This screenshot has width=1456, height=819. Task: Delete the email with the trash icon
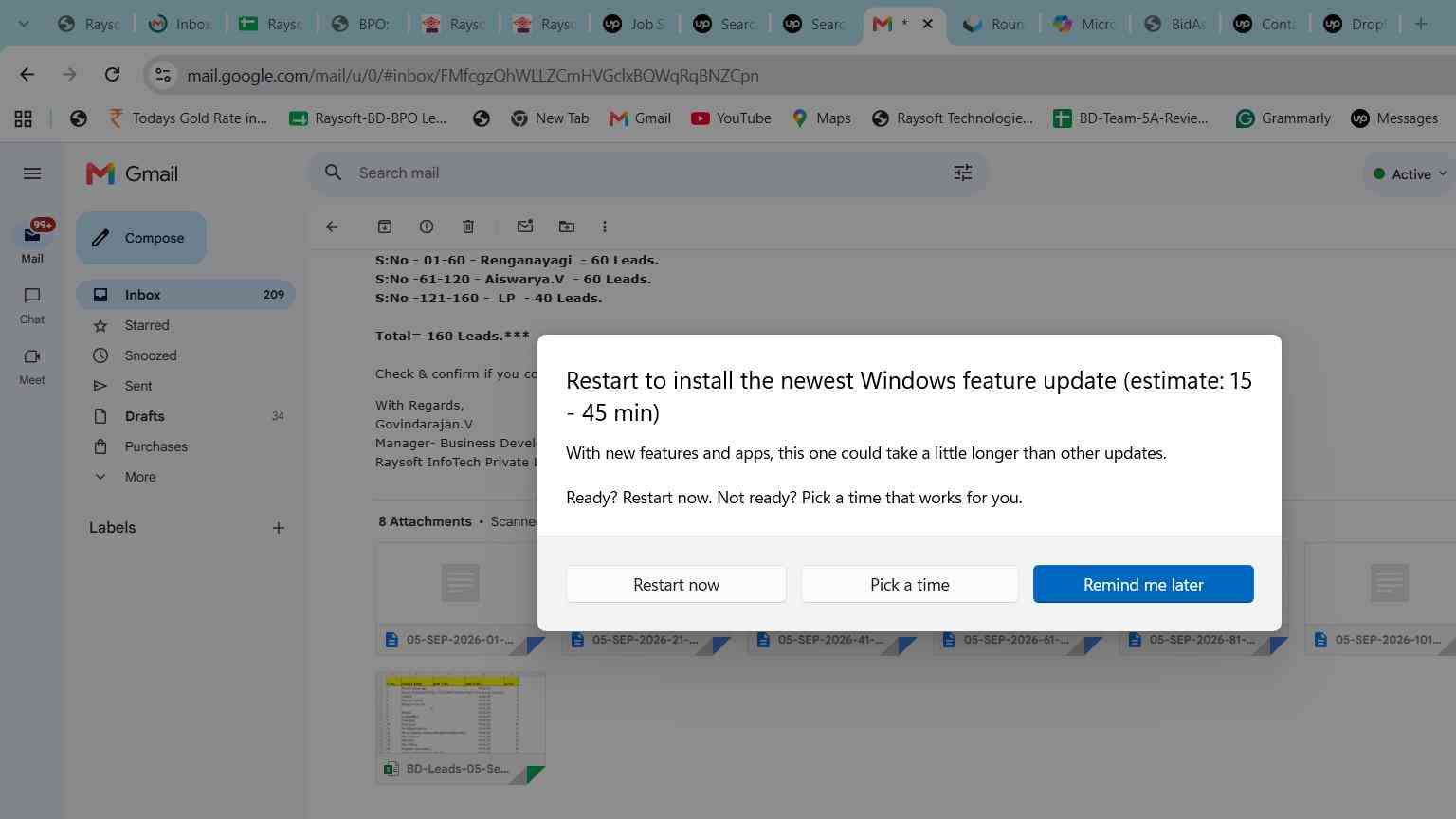tap(468, 227)
